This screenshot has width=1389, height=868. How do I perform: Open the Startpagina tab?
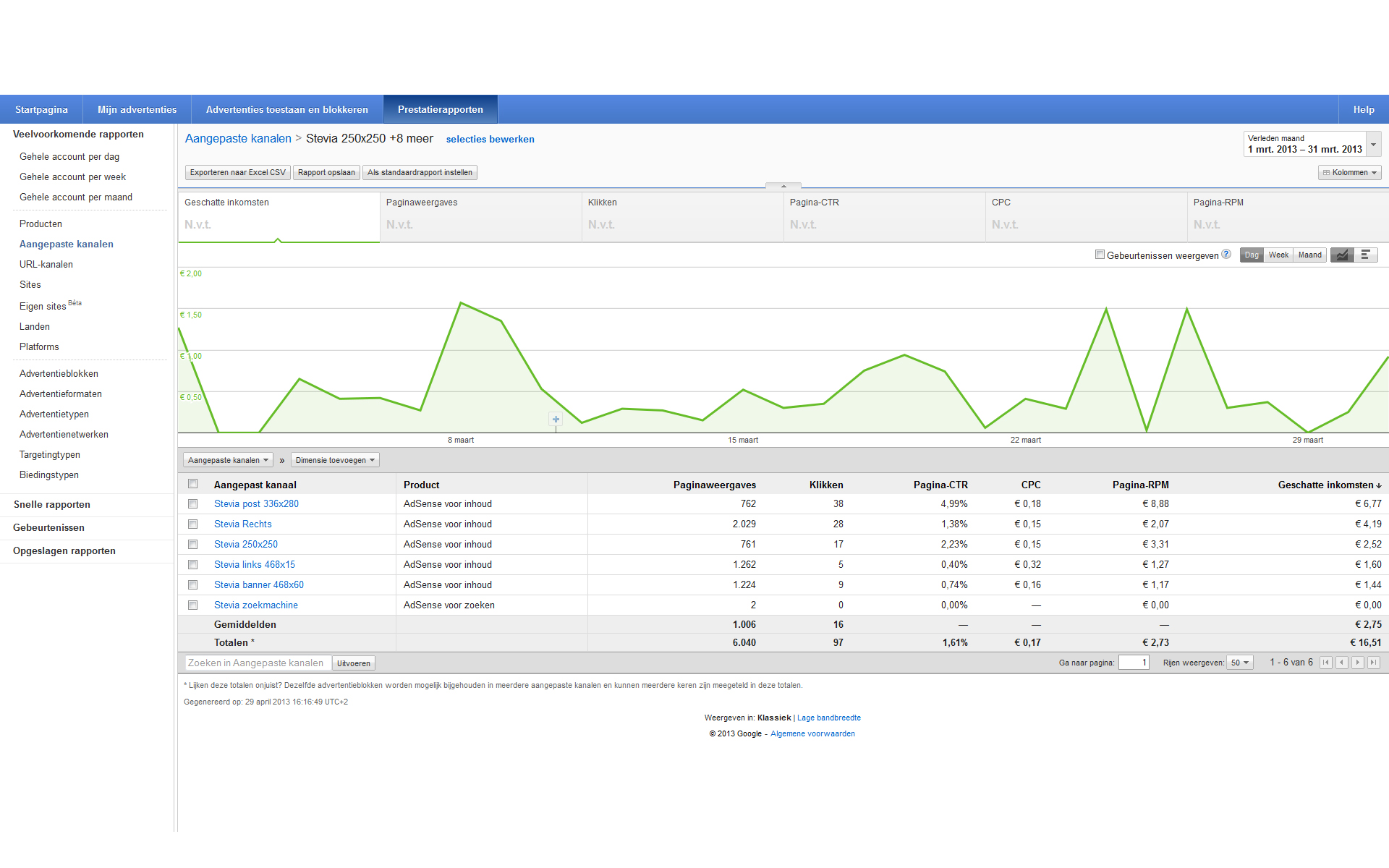pos(41,109)
